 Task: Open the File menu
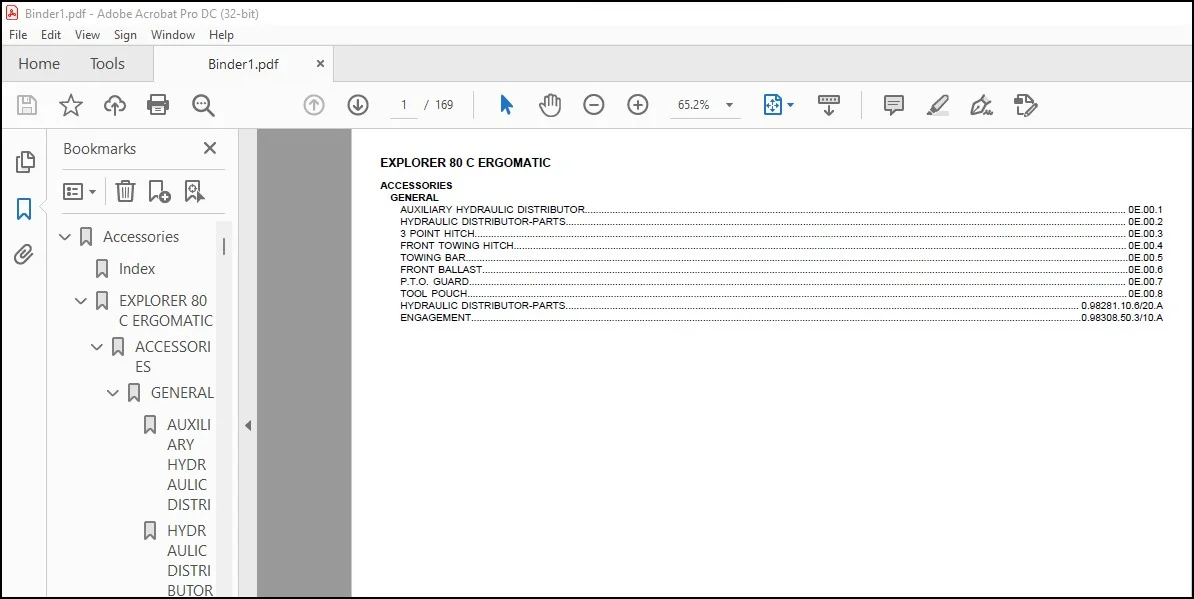pos(18,35)
